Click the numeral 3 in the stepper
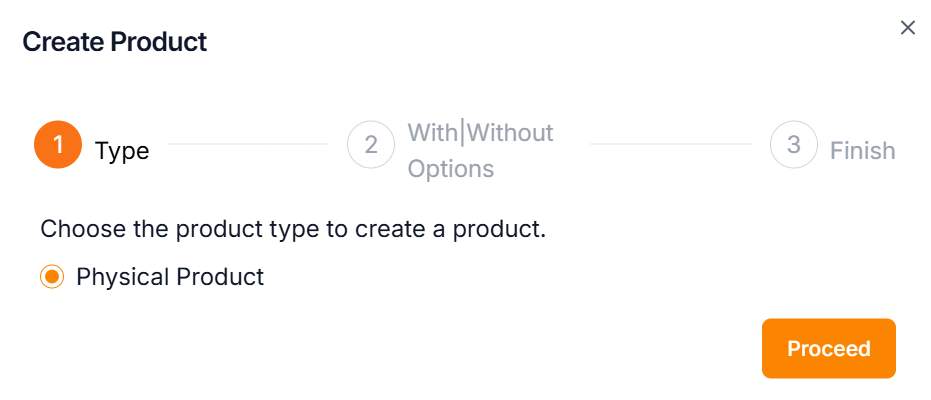Screen dimensions: 931x400 click(794, 145)
